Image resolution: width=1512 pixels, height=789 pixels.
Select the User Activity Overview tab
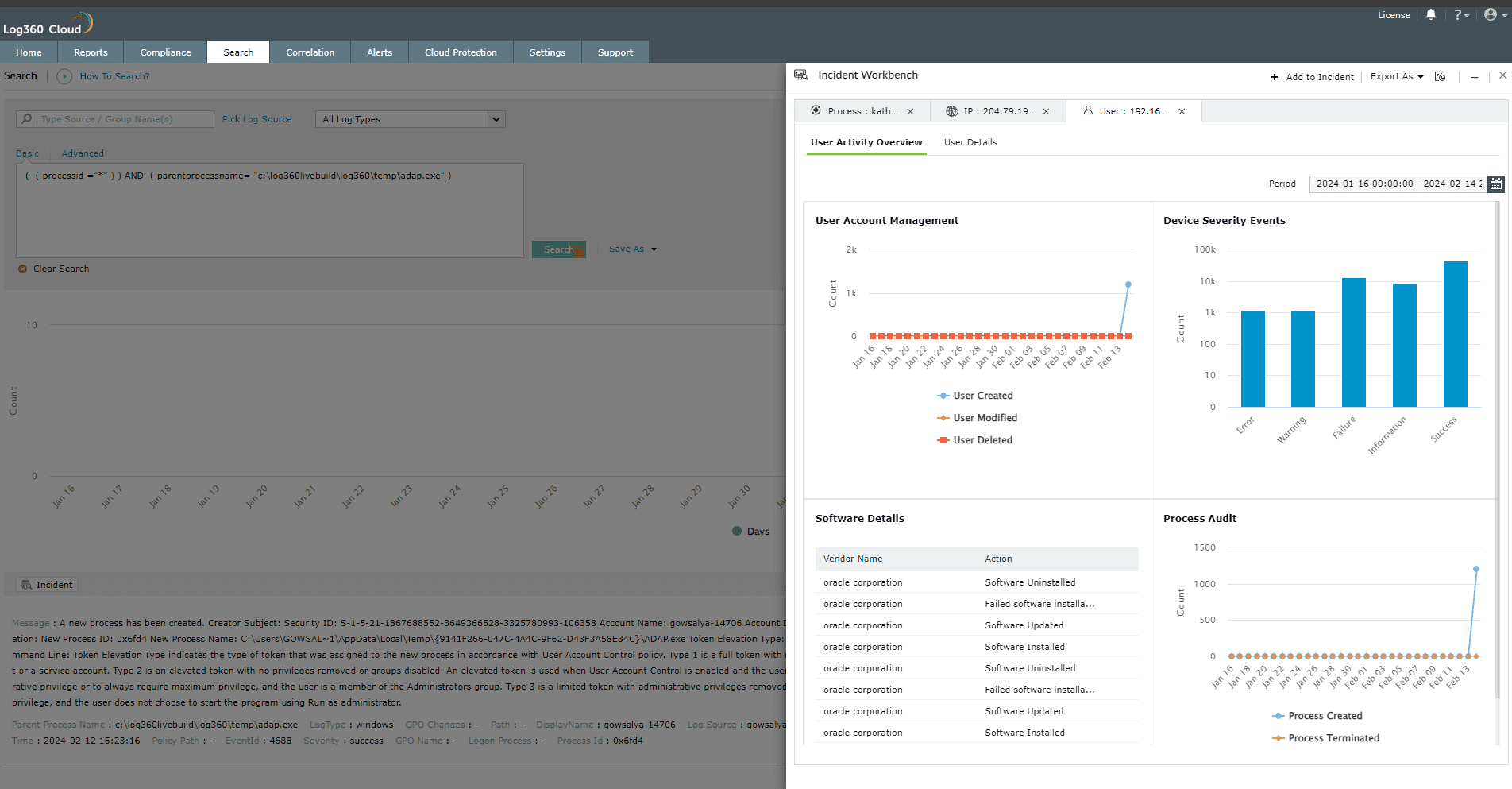[866, 142]
